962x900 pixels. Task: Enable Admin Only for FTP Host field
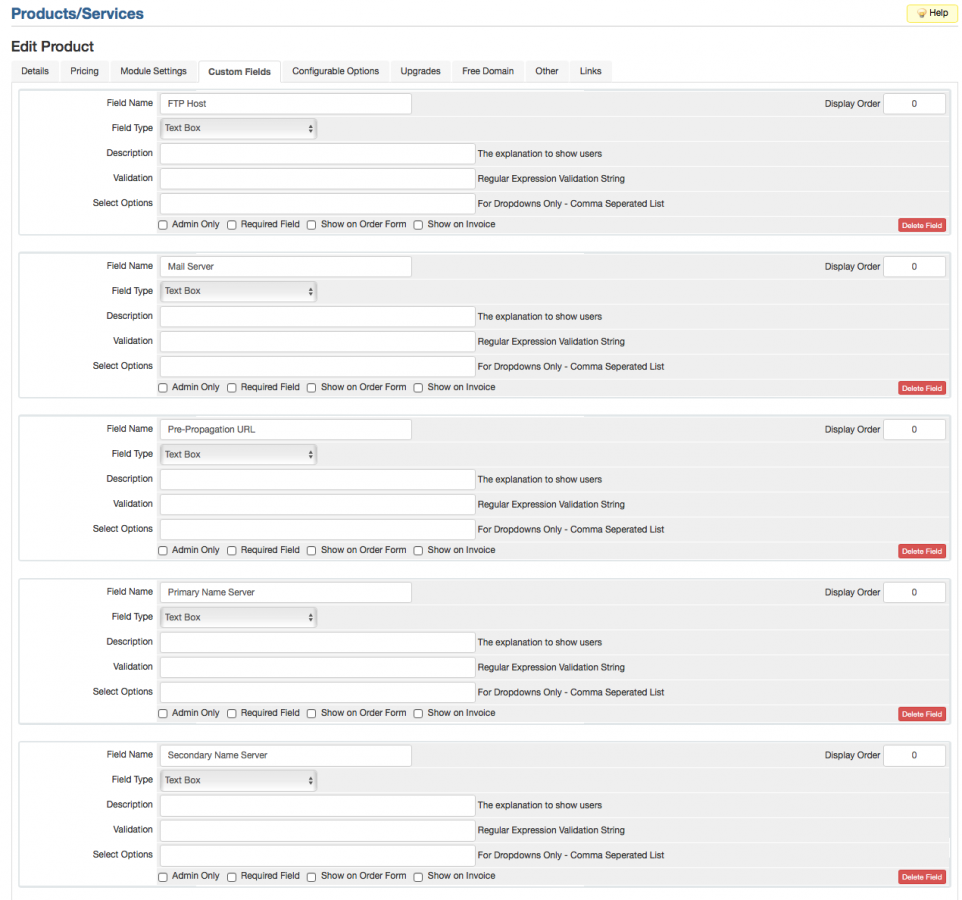coord(163,225)
